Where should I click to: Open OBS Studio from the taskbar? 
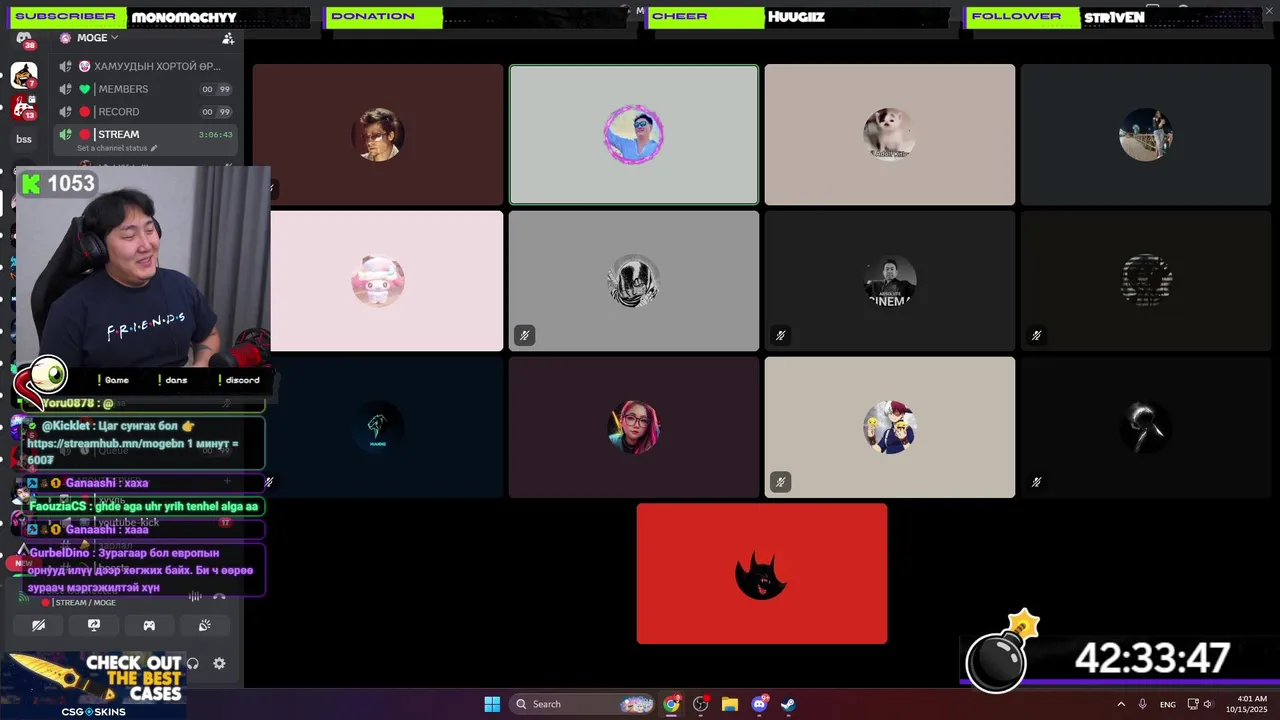coord(701,704)
